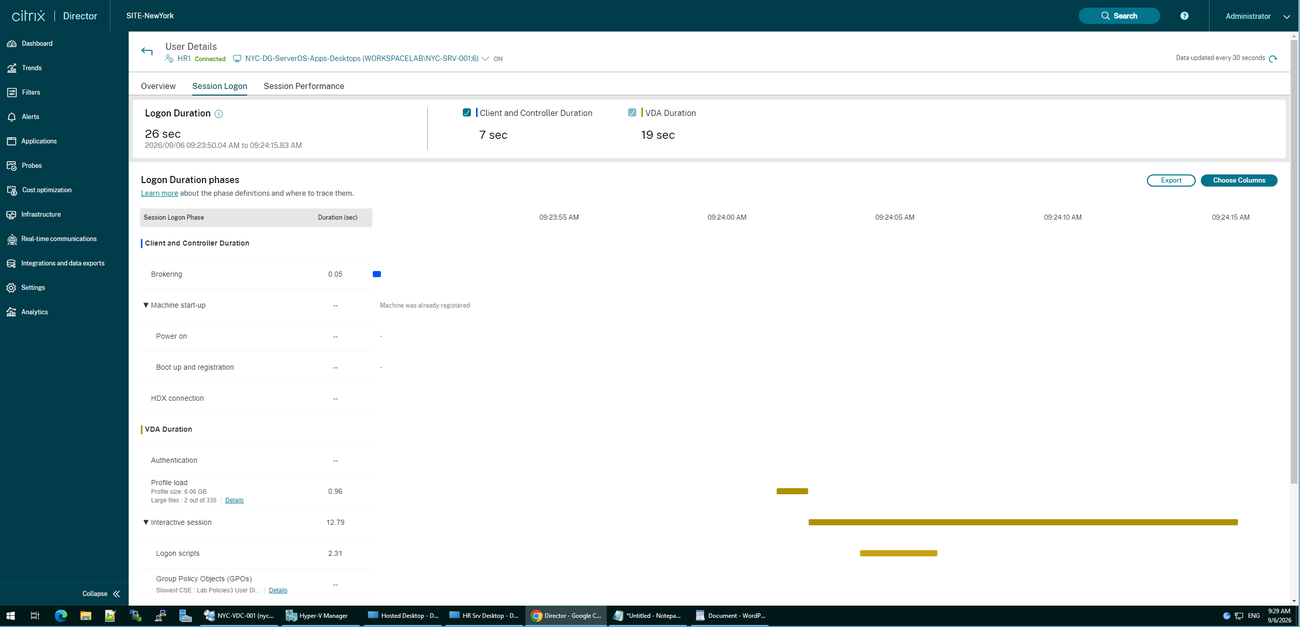Toggle the VDA Duration checkbox
Image resolution: width=1300 pixels, height=627 pixels.
click(x=632, y=113)
